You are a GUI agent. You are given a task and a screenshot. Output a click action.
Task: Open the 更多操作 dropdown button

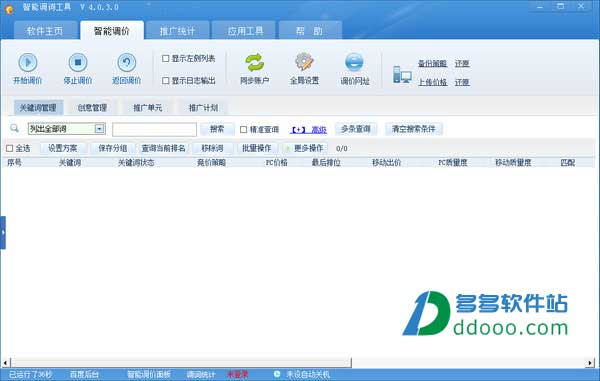pos(305,148)
